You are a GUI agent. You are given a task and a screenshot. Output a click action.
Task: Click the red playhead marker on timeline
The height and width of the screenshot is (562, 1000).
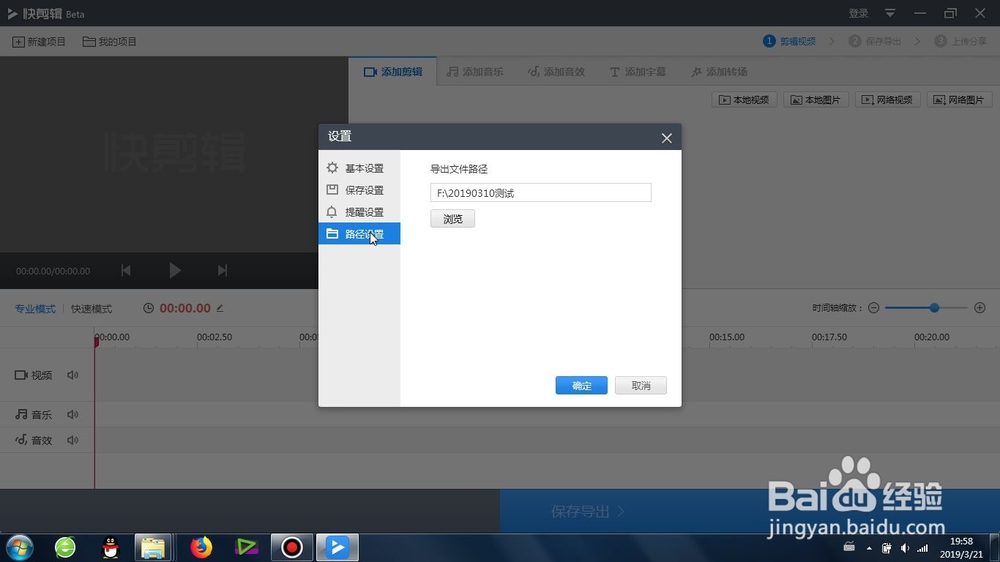[96, 341]
